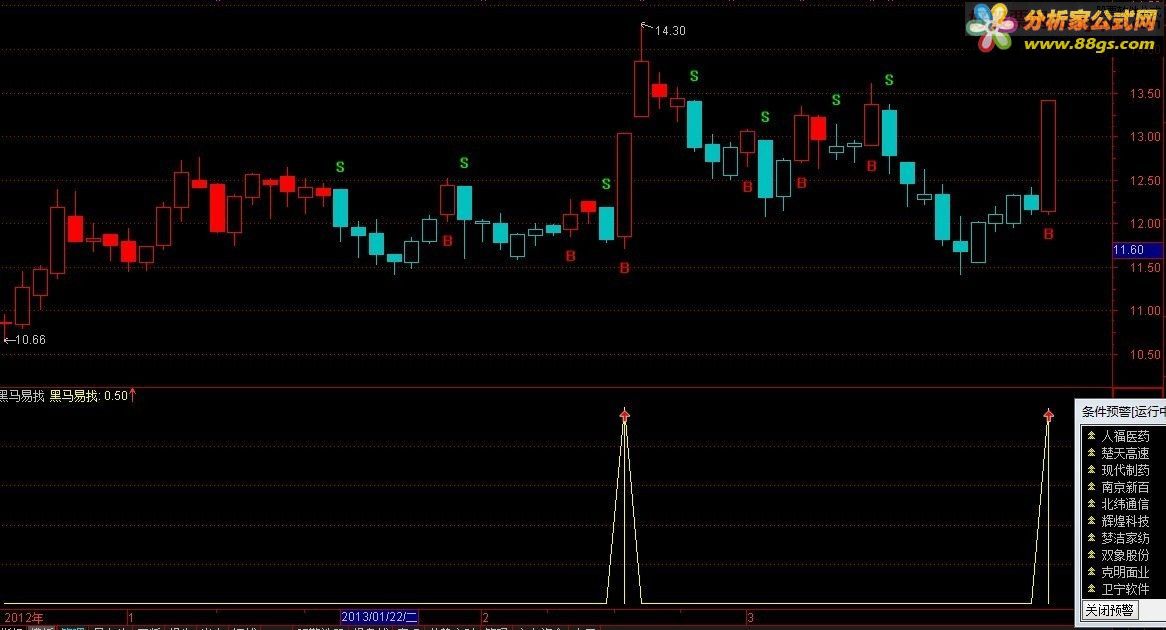Click the alert icon beside 人福医药
Screen dimensions: 1166x630
click(1091, 436)
